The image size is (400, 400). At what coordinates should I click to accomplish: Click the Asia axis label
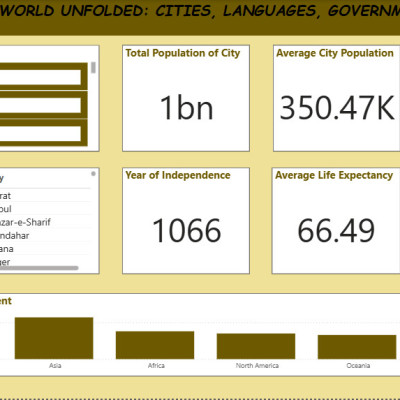click(55, 366)
